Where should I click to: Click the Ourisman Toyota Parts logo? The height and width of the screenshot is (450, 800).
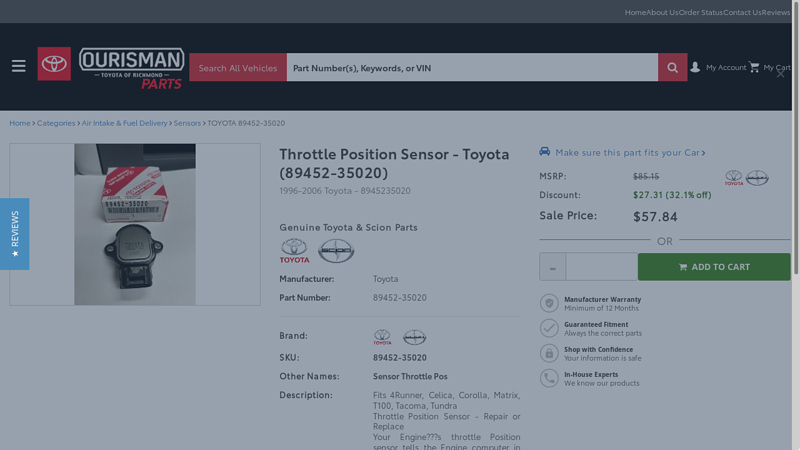(x=132, y=68)
